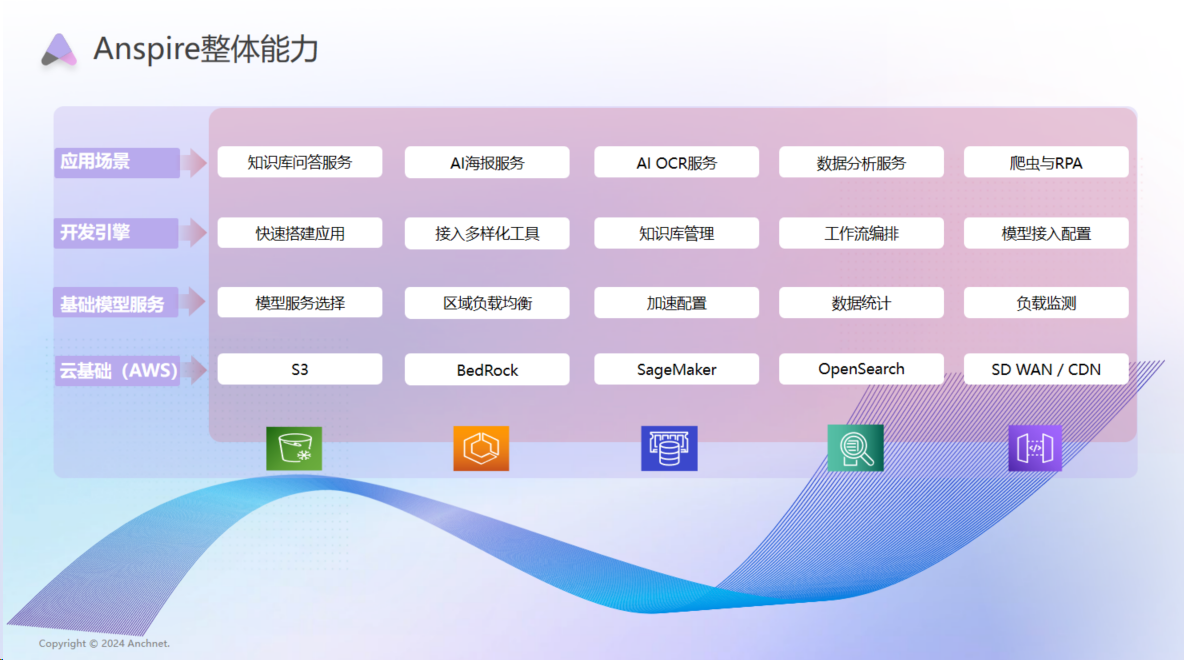Click the AI OCR服务 box
The height and width of the screenshot is (660, 1184).
676,162
